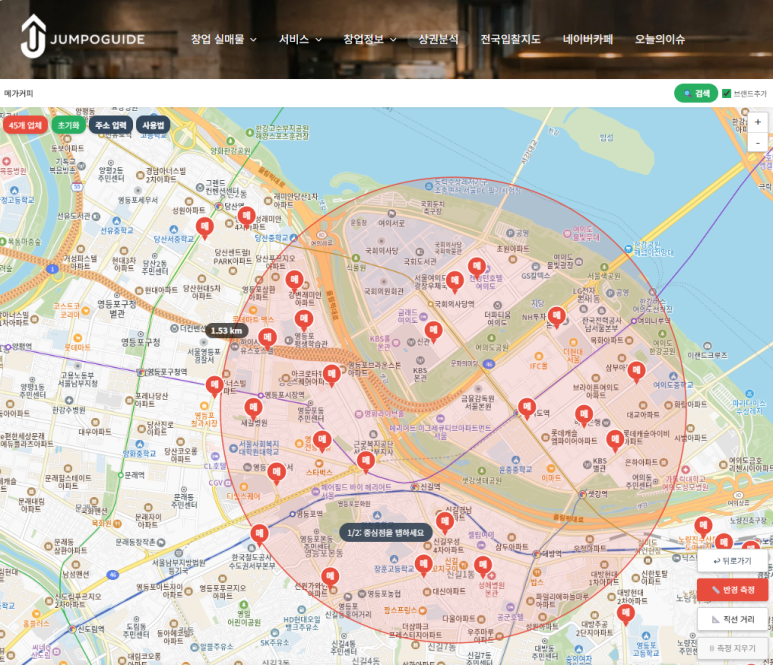Reset the map with 초기화
Viewport: 773px width, 665px height.
pos(69,125)
